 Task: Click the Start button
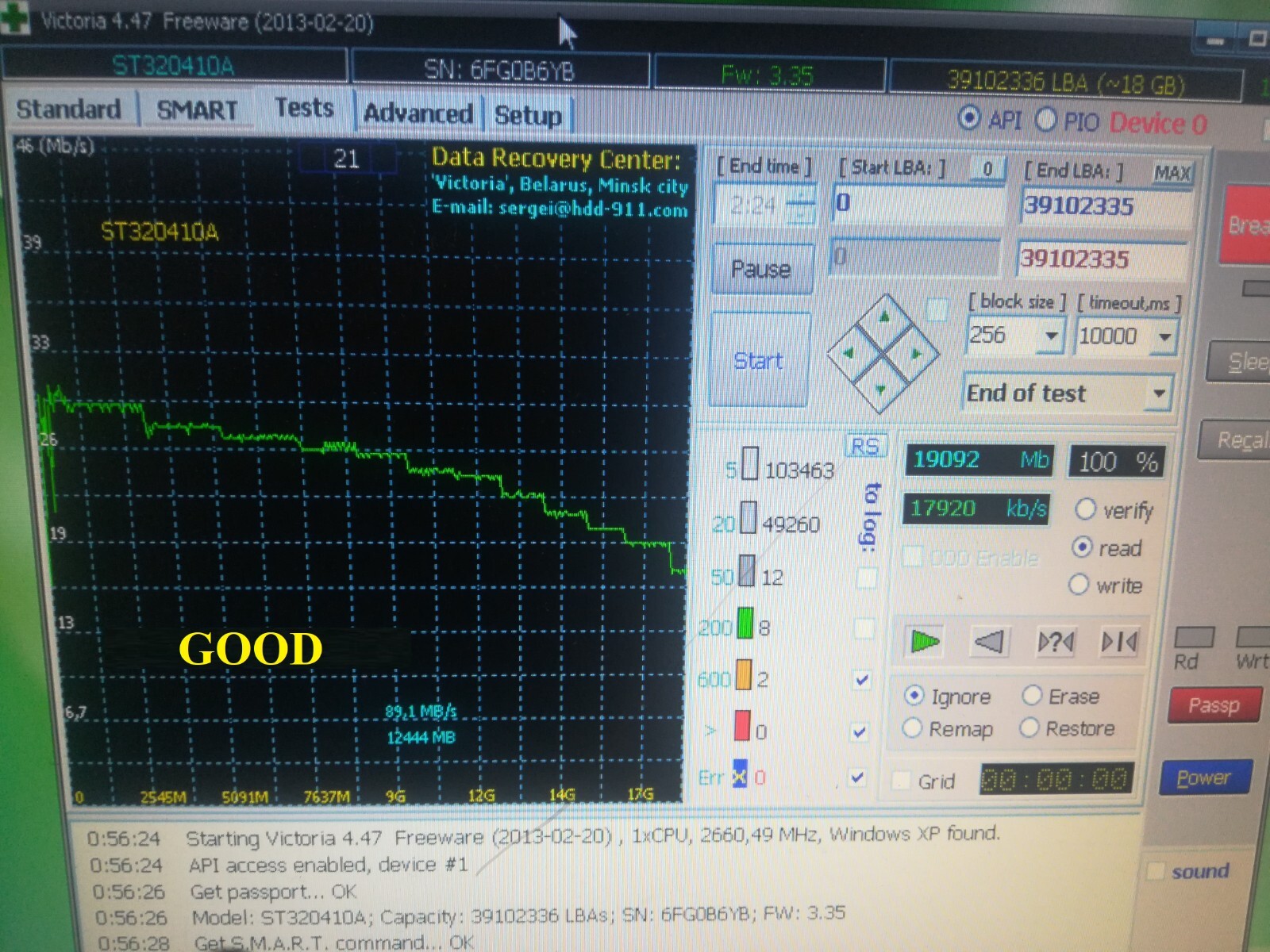[x=759, y=361]
